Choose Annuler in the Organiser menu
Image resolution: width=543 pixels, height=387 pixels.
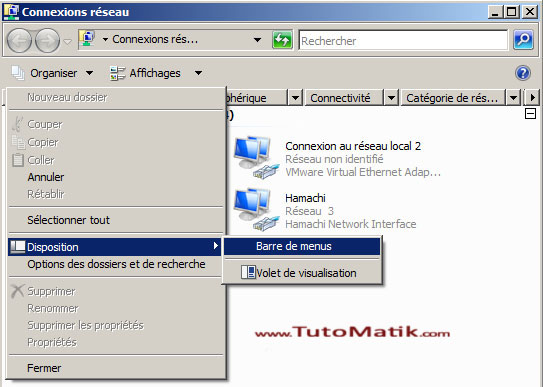[x=116, y=177]
